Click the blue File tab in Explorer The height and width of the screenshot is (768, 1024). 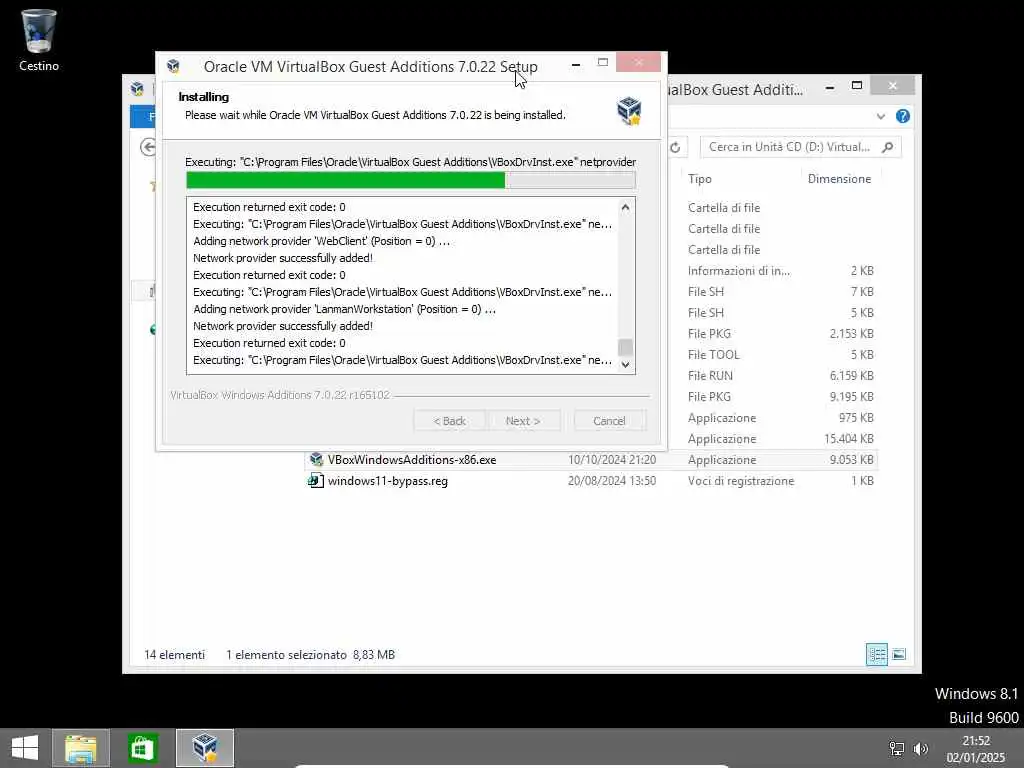(143, 117)
